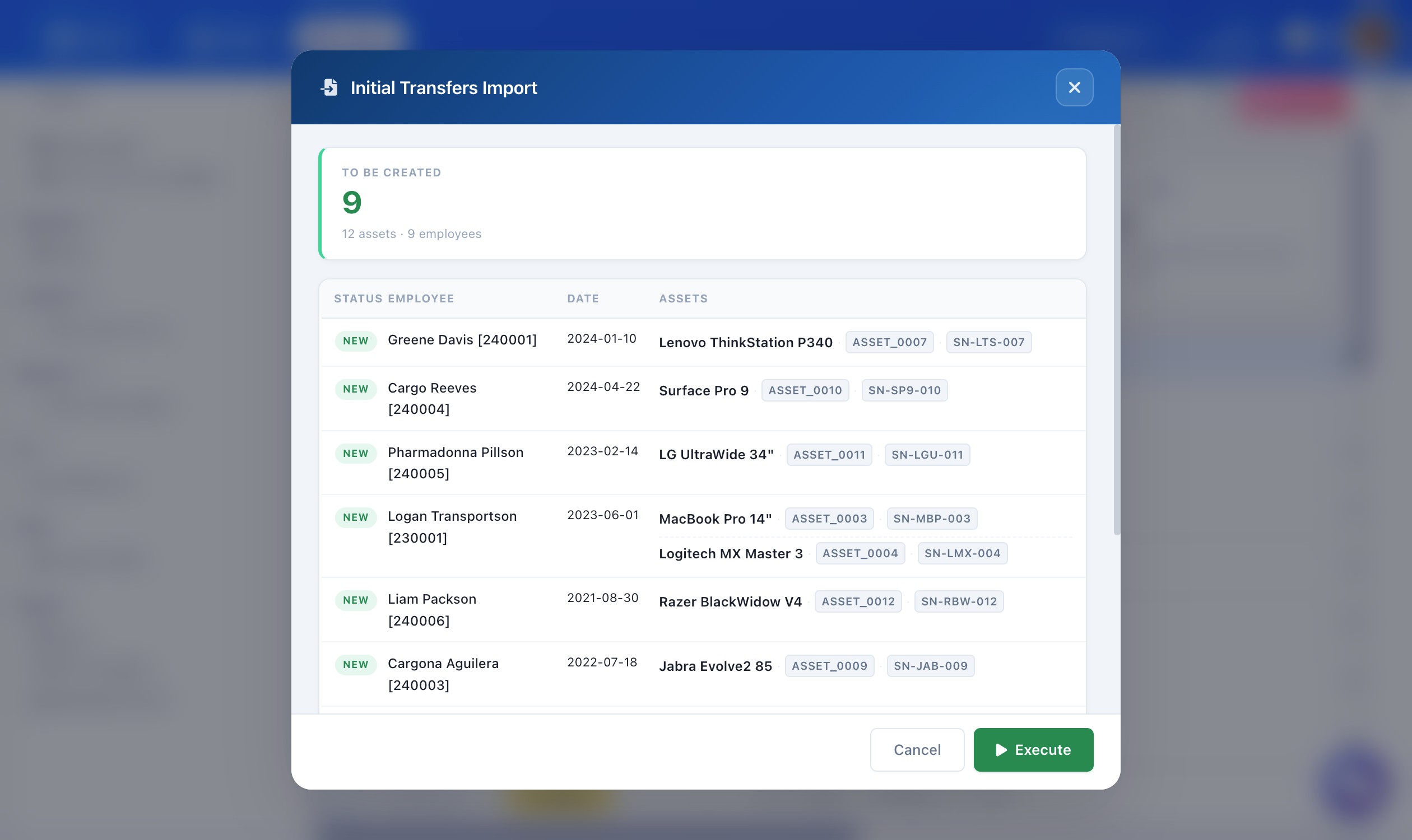Click the ASSET_0010 tag
This screenshot has width=1412, height=840.
click(x=805, y=390)
